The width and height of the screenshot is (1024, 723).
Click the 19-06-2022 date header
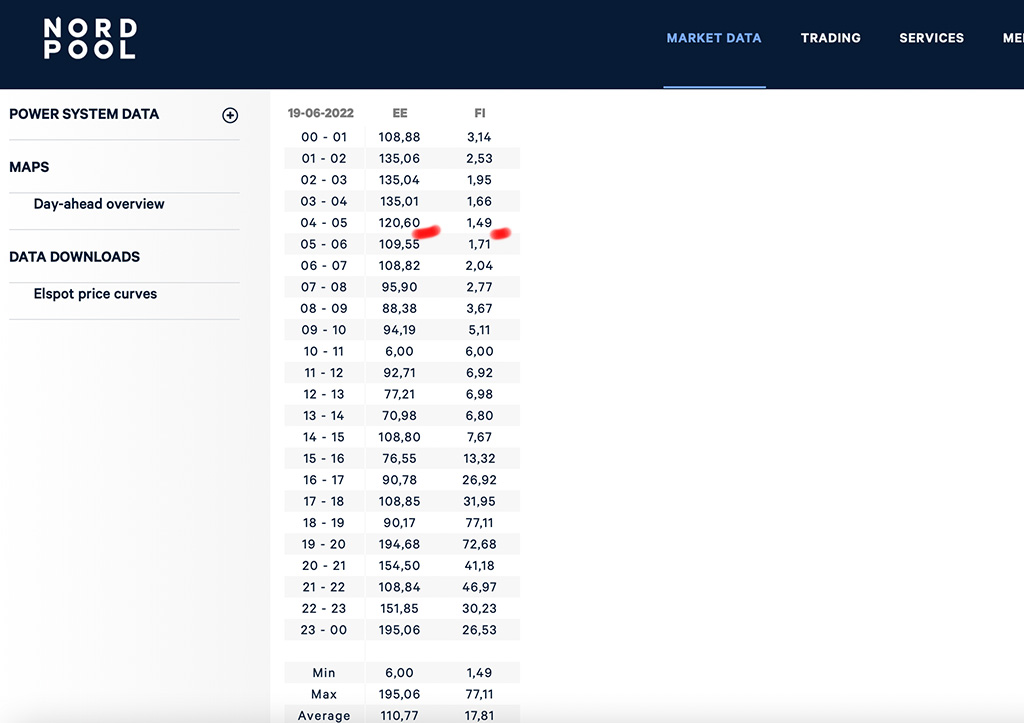(x=321, y=114)
